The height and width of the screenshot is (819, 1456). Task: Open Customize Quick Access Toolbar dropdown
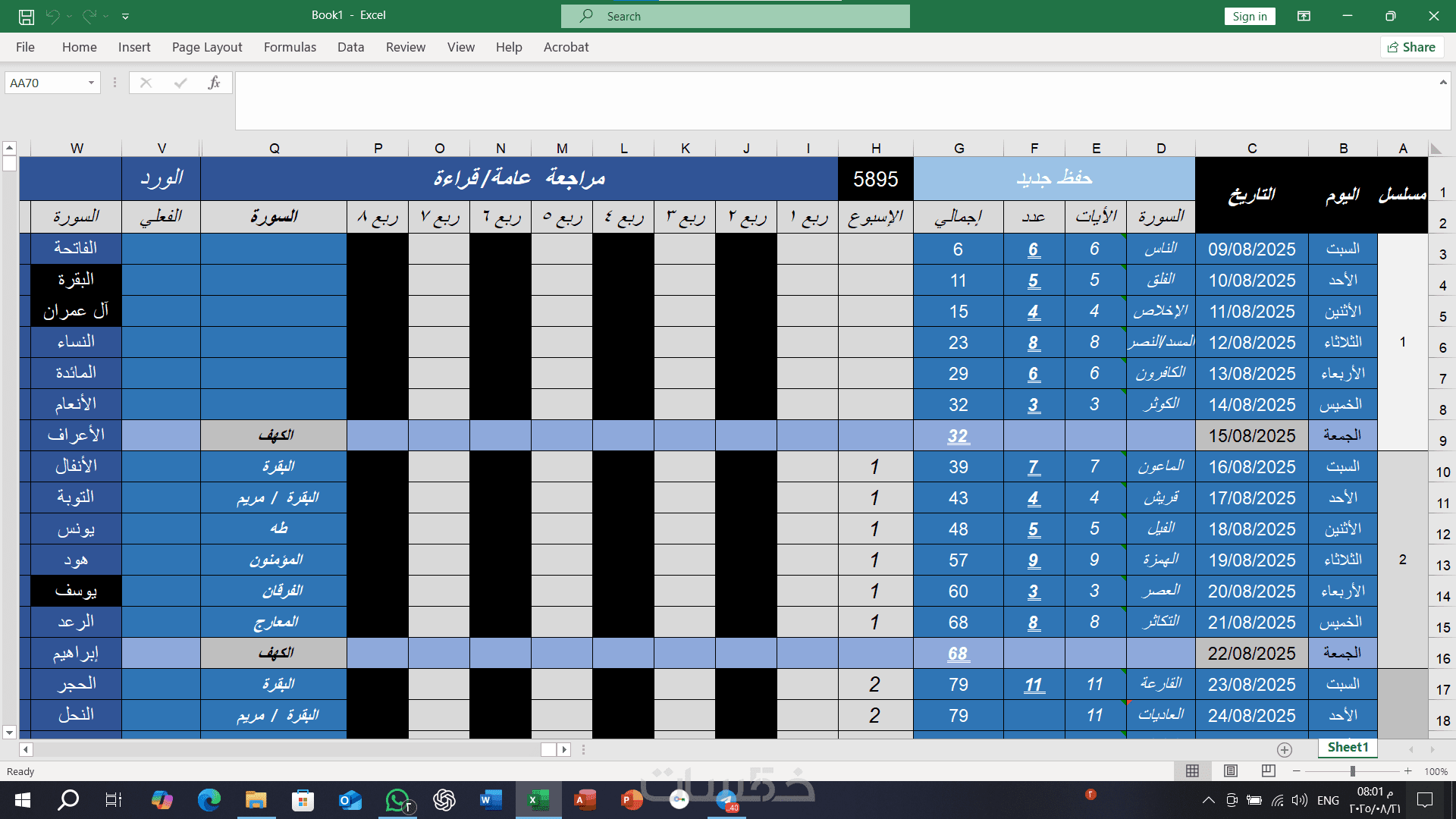(x=126, y=16)
